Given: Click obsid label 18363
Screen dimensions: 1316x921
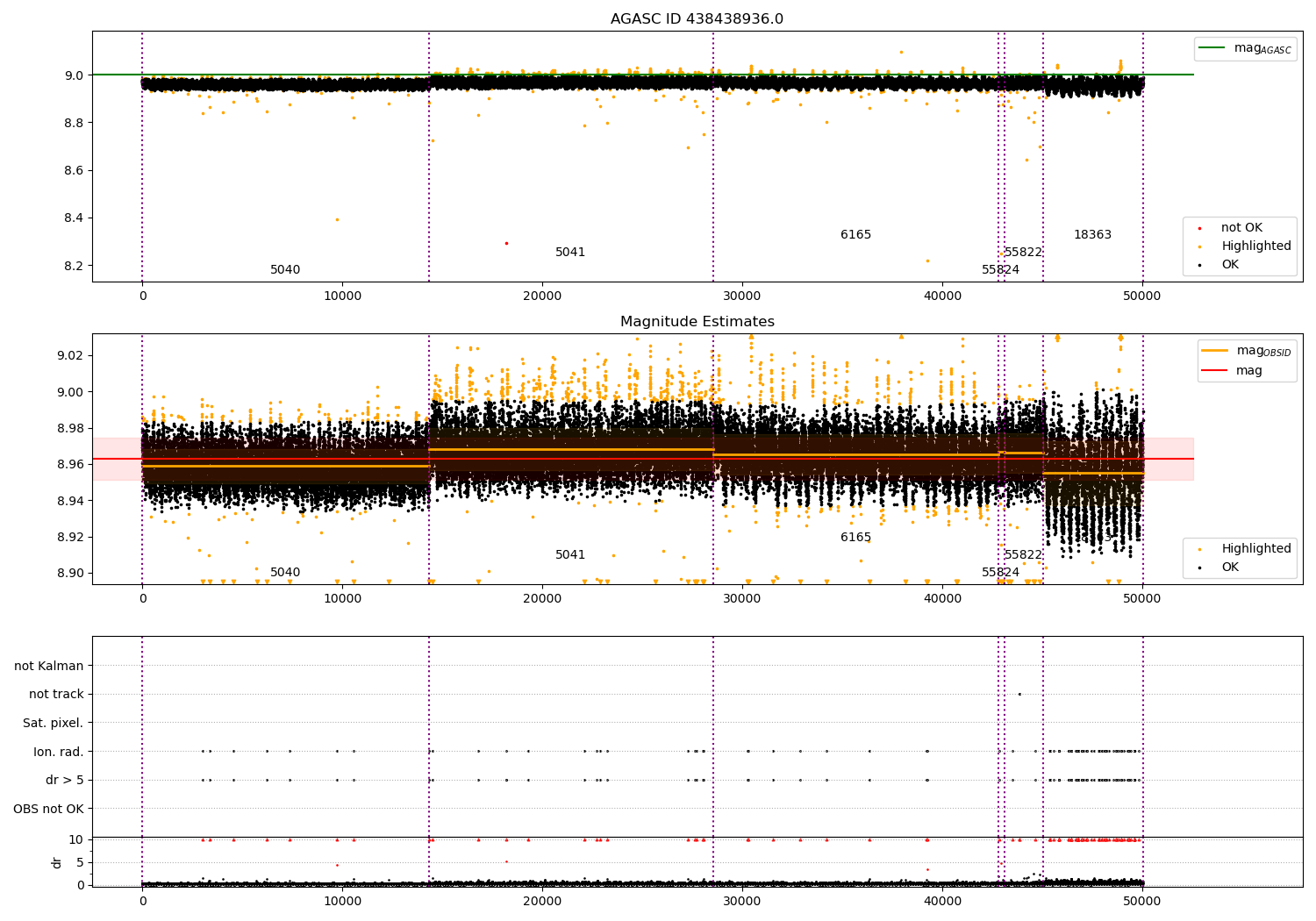Looking at the screenshot, I should [x=1092, y=235].
